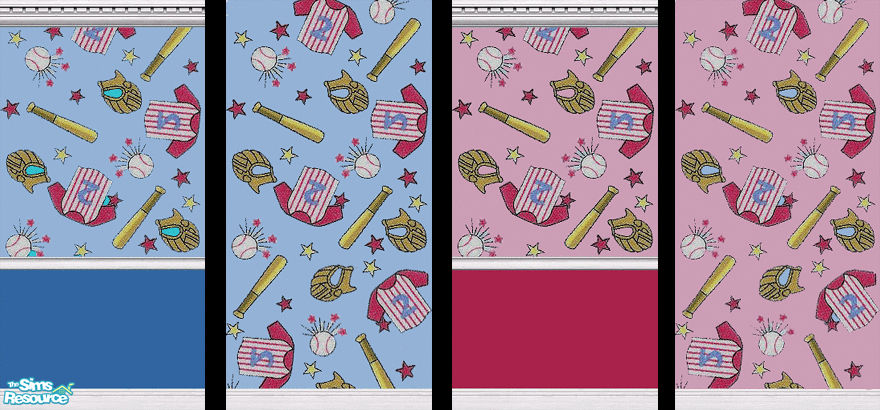The height and width of the screenshot is (410, 880).
Task: Pick the full-height pink baseball wallpaper
Action: (778, 200)
